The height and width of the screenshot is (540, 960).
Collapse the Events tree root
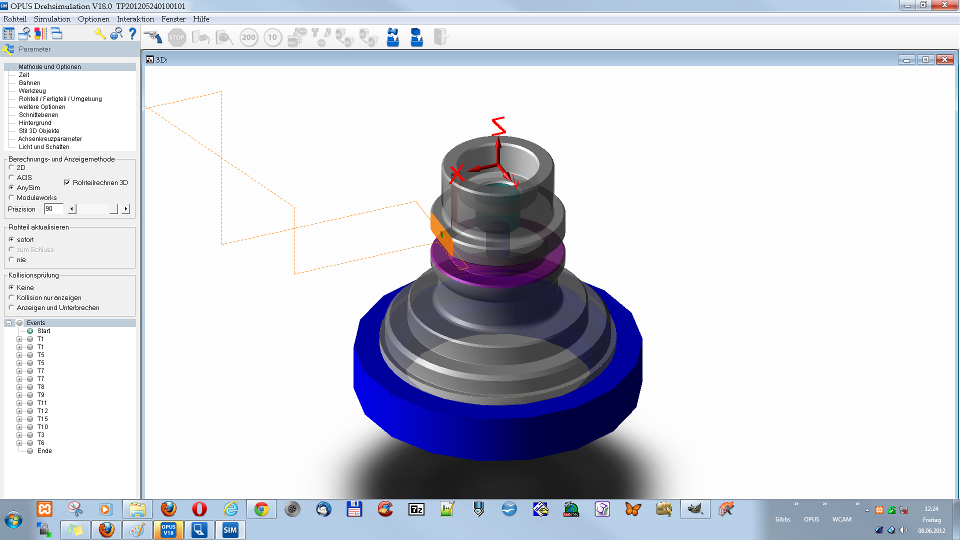(x=9, y=323)
